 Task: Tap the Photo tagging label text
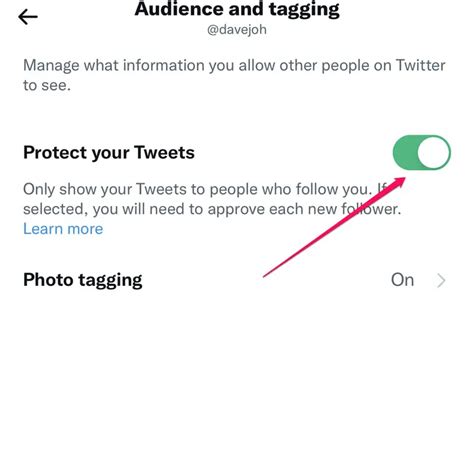(83, 280)
